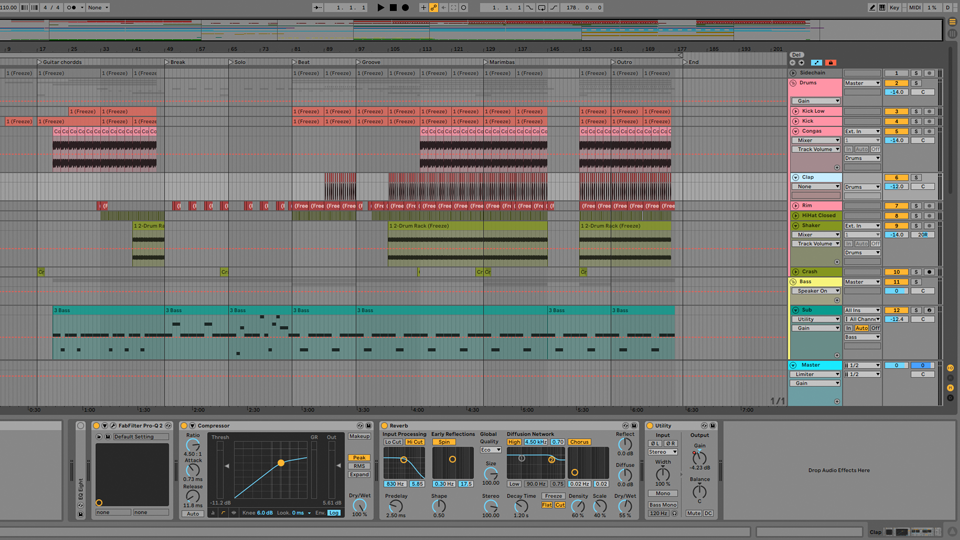The width and height of the screenshot is (960, 540).
Task: Solo the Kick track
Action: 917,121
